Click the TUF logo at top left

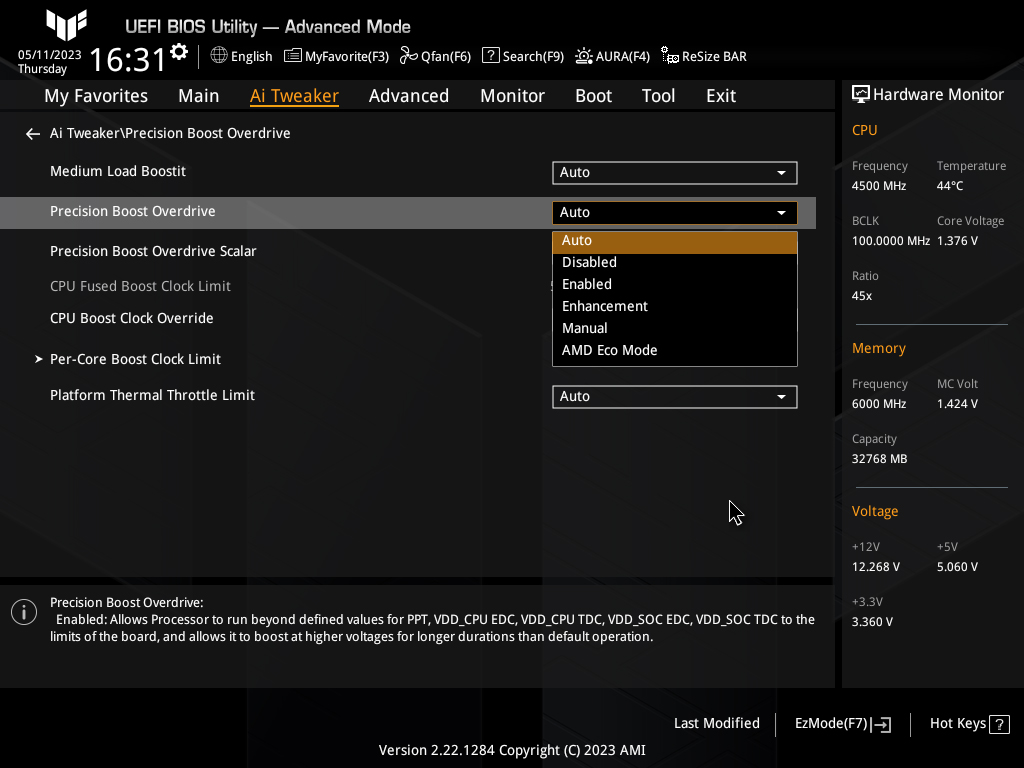pyautogui.click(x=67, y=25)
